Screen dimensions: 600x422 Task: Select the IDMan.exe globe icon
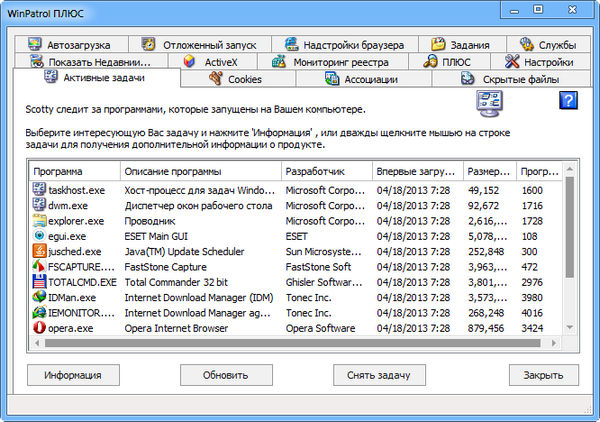click(38, 297)
